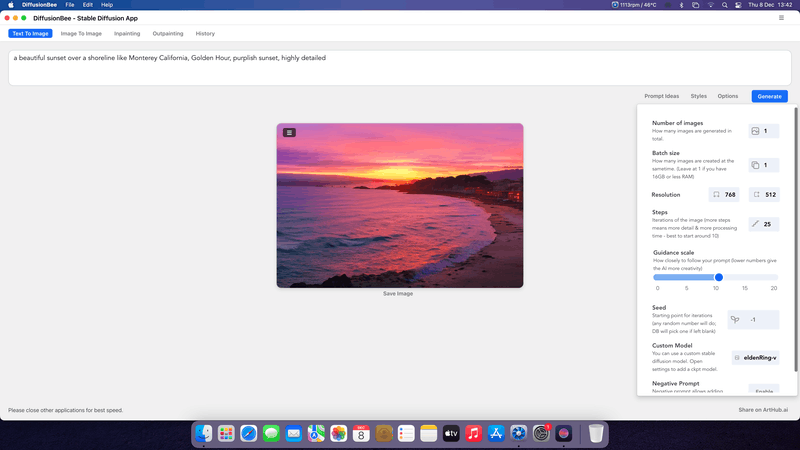
Task: Click the Seed sprout icon
Action: click(x=735, y=320)
